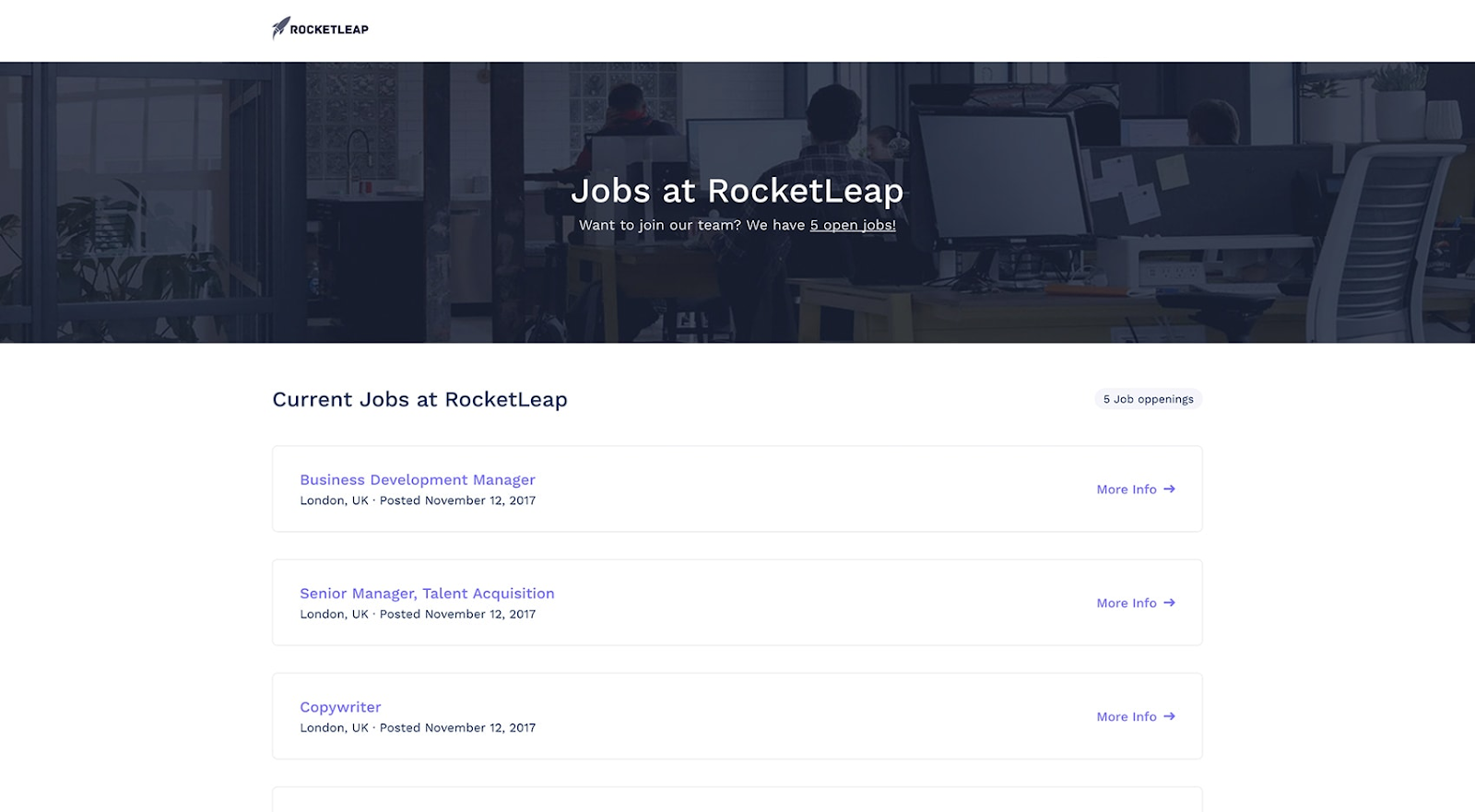Click the ROCKETLEAP brand name text
This screenshot has width=1475, height=812.
tap(329, 29)
